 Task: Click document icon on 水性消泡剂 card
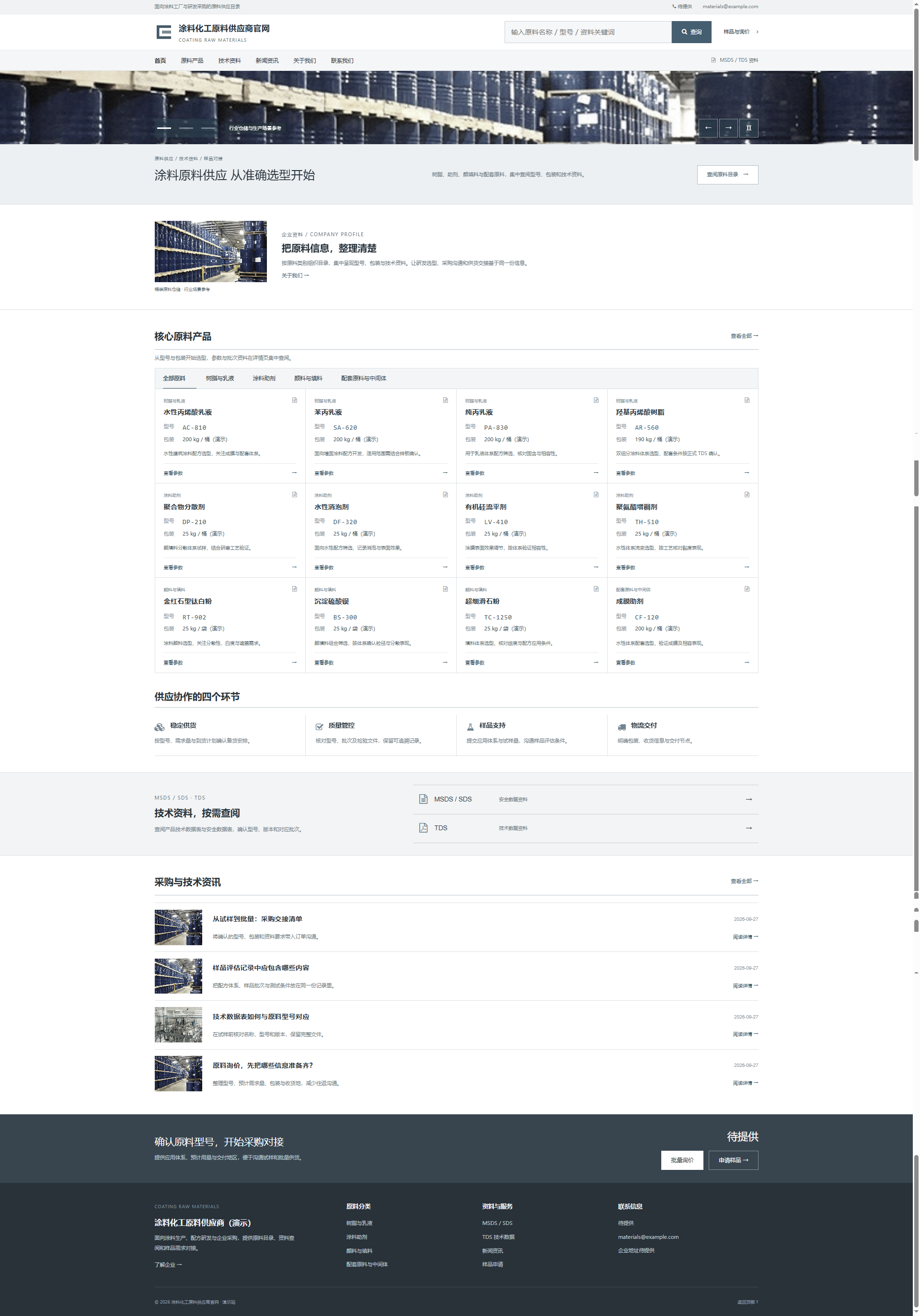tap(445, 495)
